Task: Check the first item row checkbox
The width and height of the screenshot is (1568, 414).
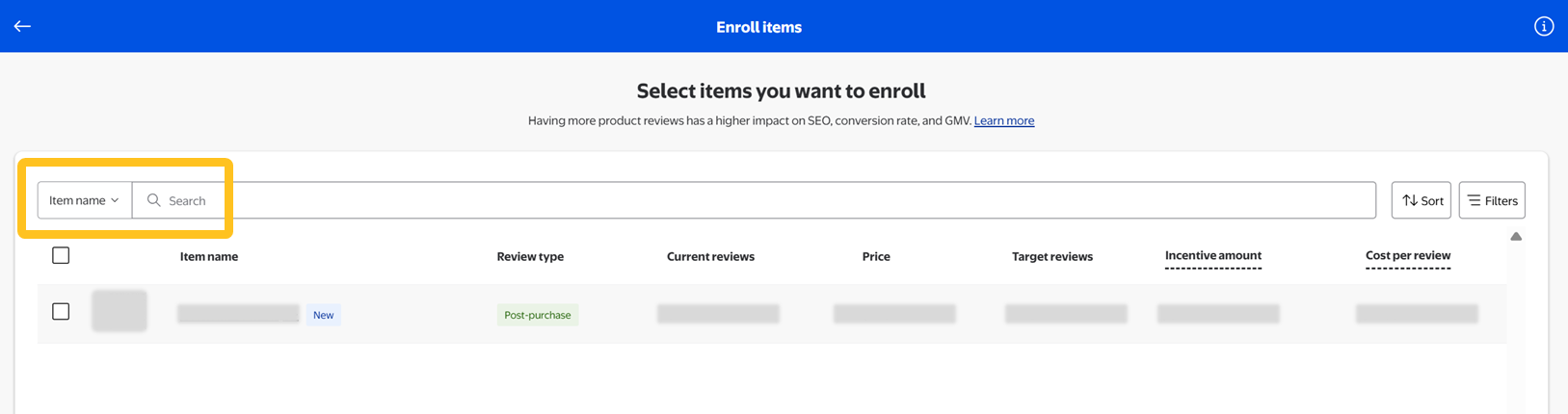Action: click(61, 312)
